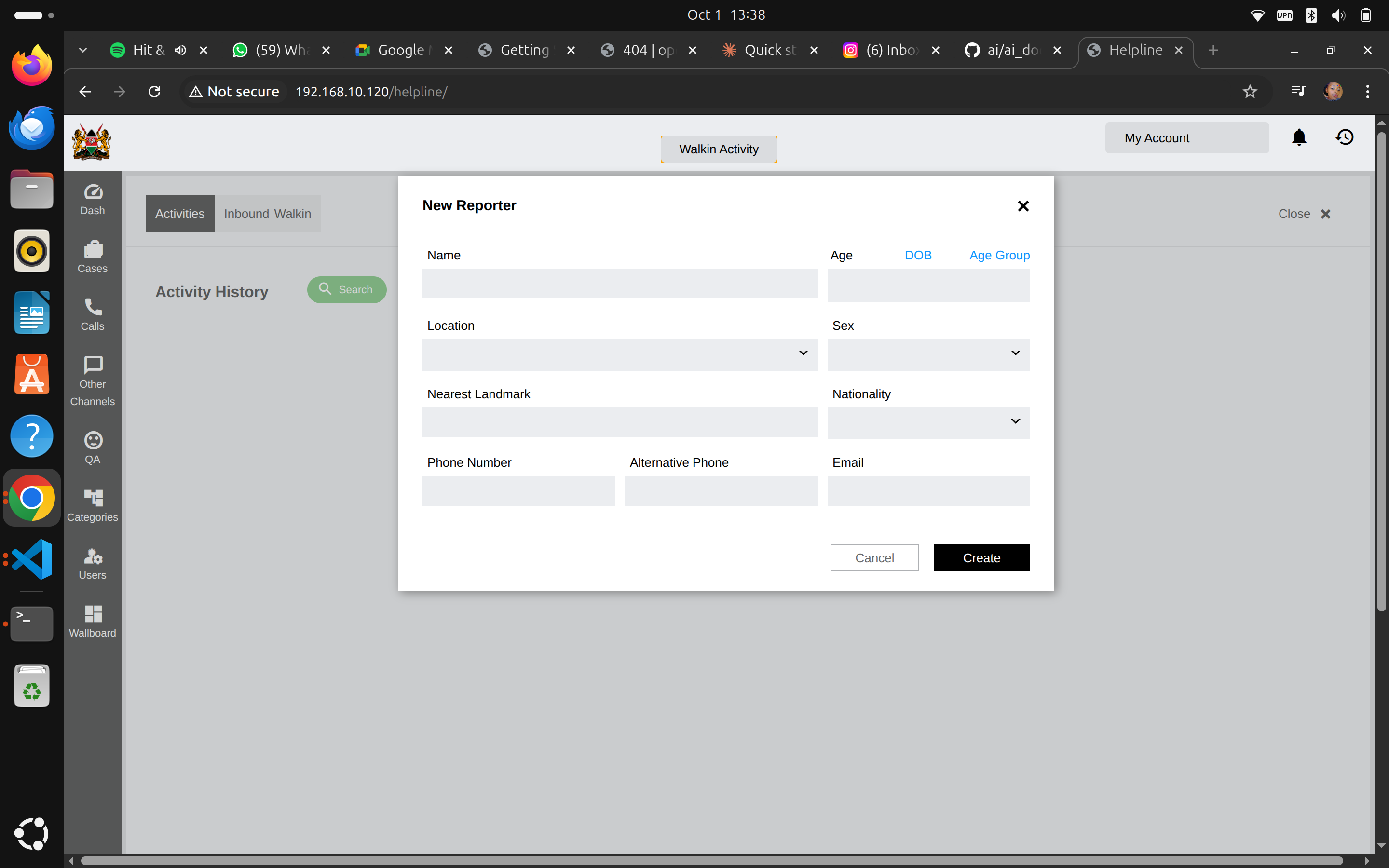Switch age input to Age Group

[x=999, y=256]
